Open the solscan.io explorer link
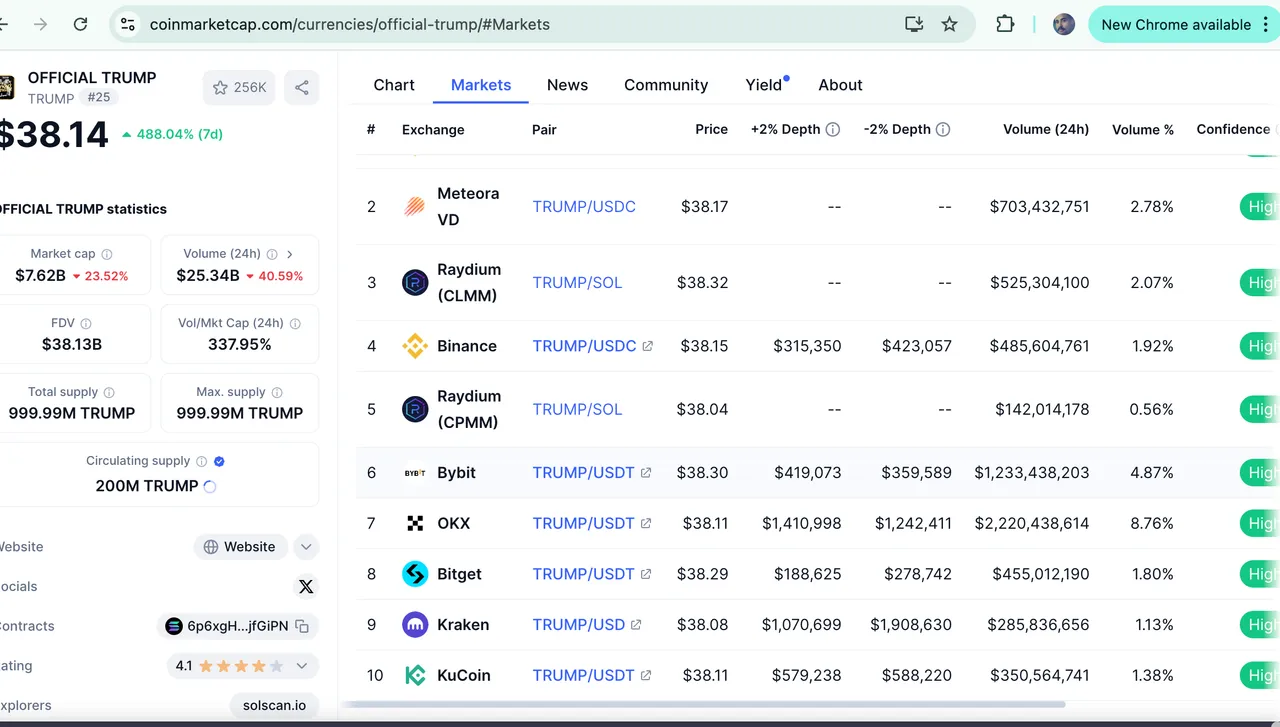Viewport: 1280px width, 727px height. pyautogui.click(x=274, y=705)
